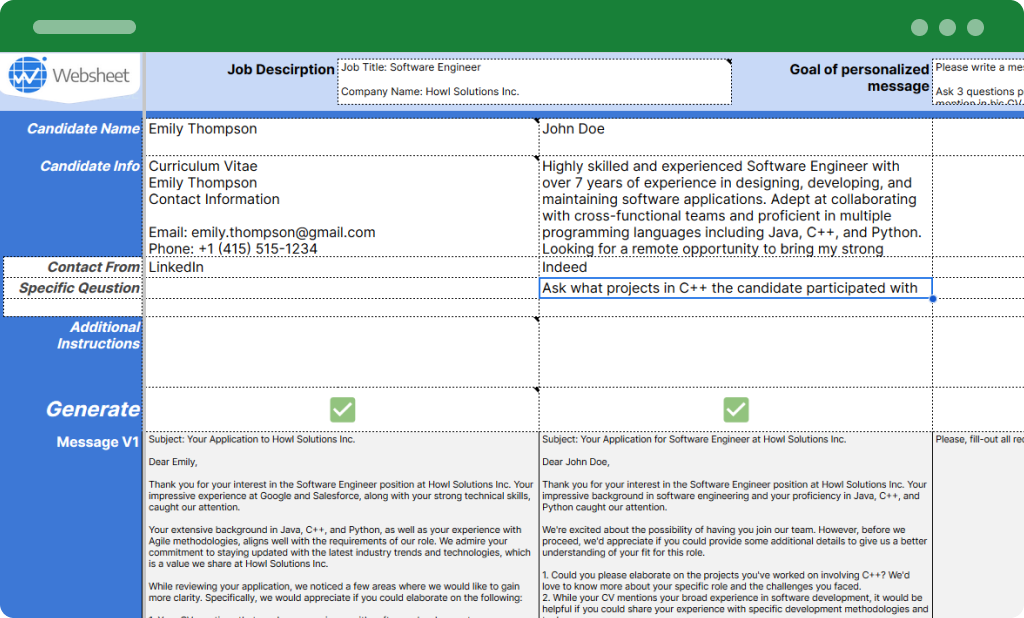Click the Candidate Name row label
1024x618 pixels.
[x=83, y=129]
